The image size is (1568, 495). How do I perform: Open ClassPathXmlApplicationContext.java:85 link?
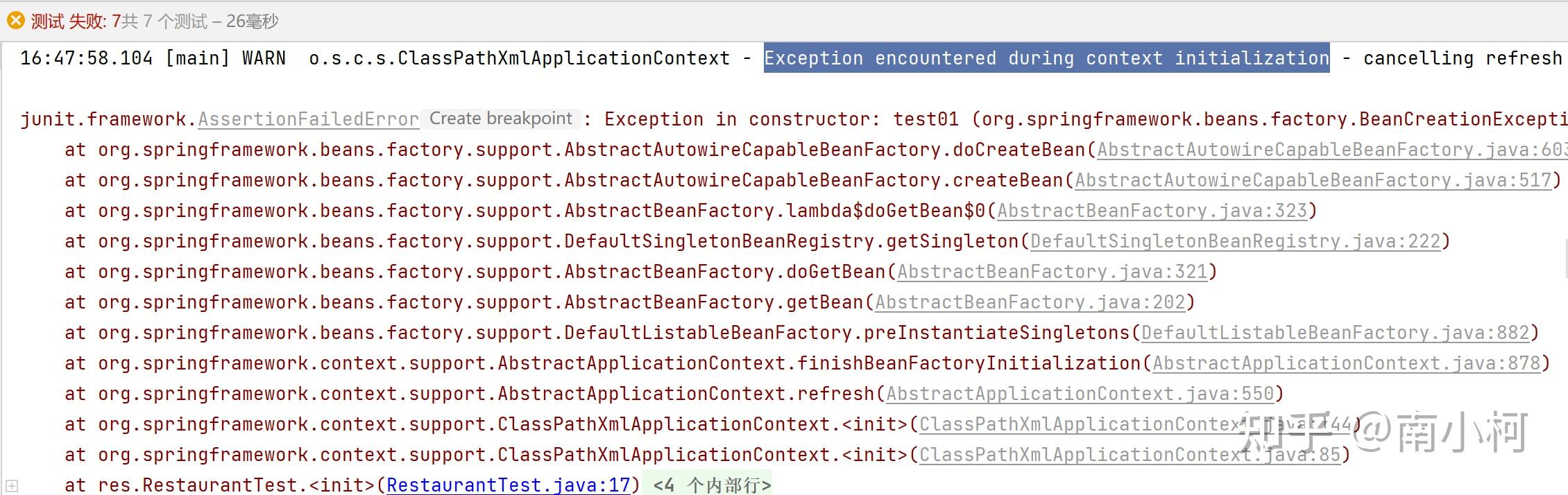(x=1130, y=455)
